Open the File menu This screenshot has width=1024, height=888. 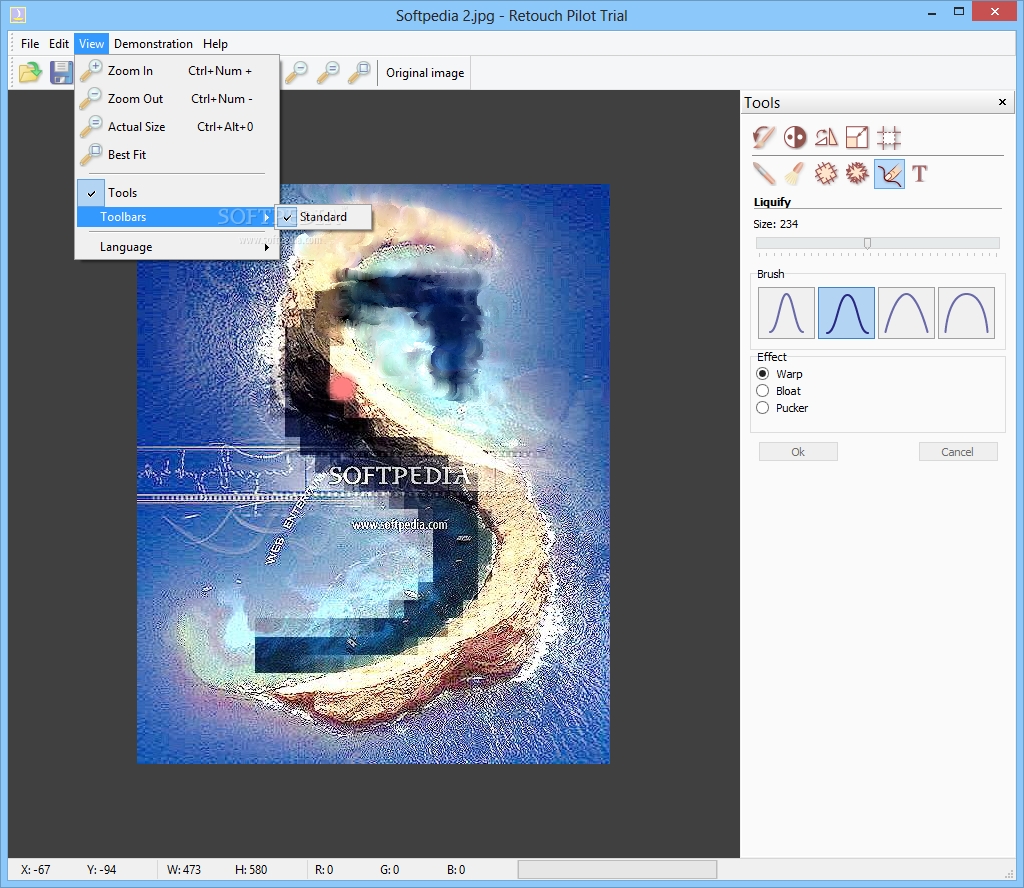coord(30,44)
